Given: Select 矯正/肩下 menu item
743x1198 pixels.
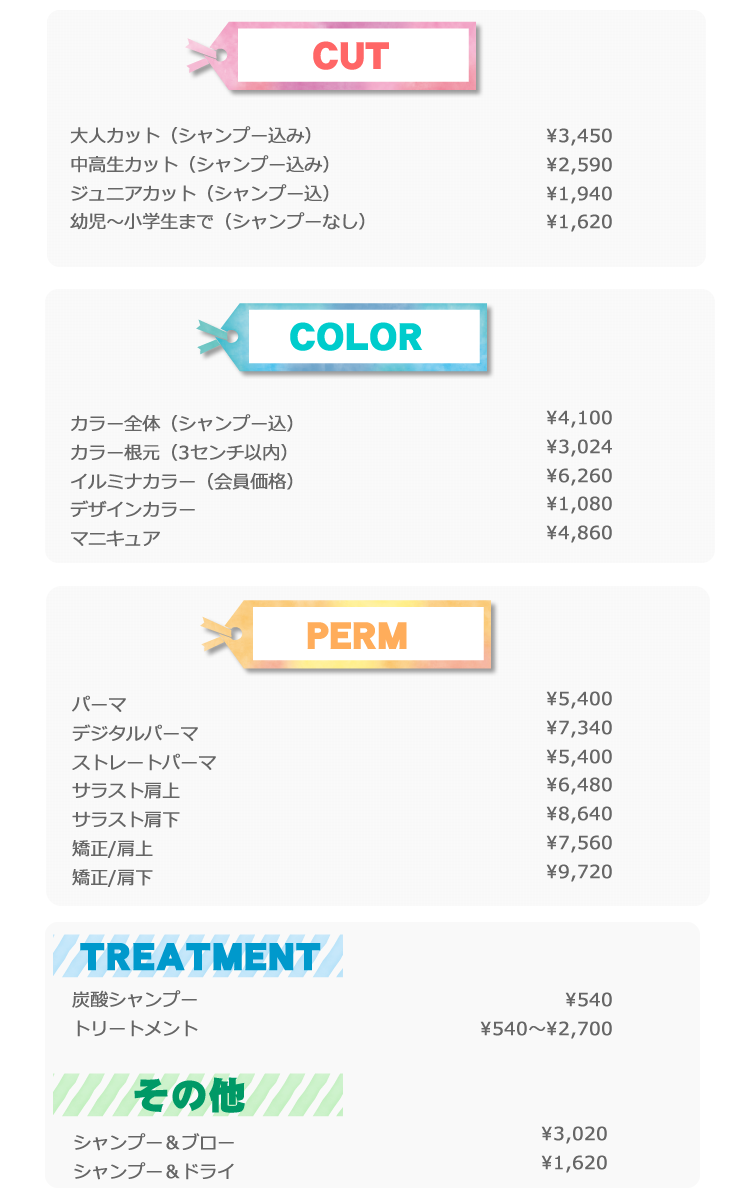Looking at the screenshot, I should pyautogui.click(x=112, y=877).
